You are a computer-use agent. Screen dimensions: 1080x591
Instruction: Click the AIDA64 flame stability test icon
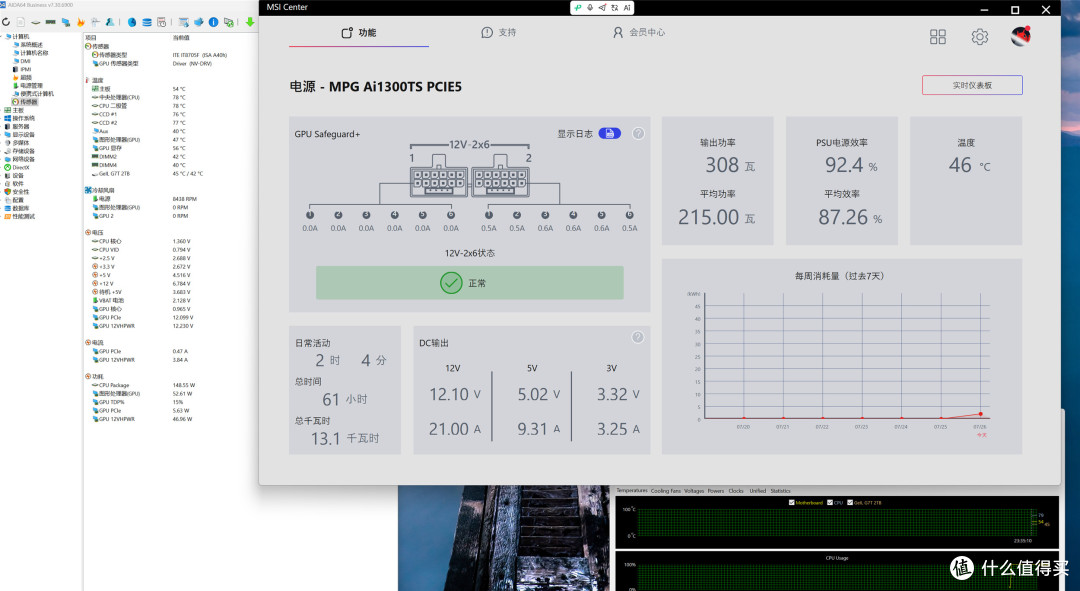81,22
